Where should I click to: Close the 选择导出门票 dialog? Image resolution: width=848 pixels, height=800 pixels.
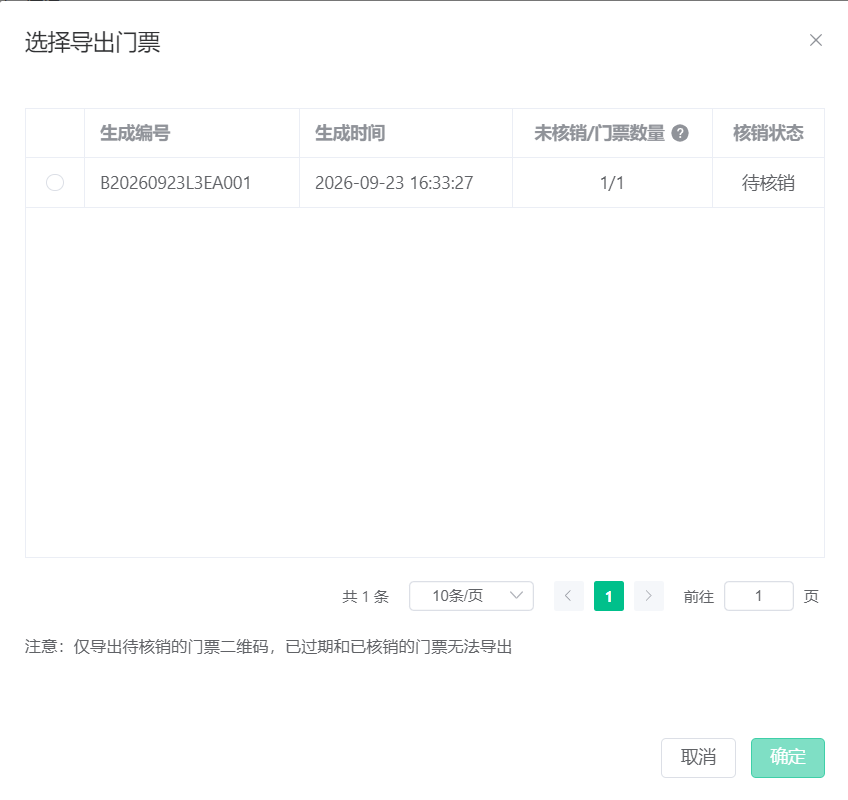[x=816, y=40]
